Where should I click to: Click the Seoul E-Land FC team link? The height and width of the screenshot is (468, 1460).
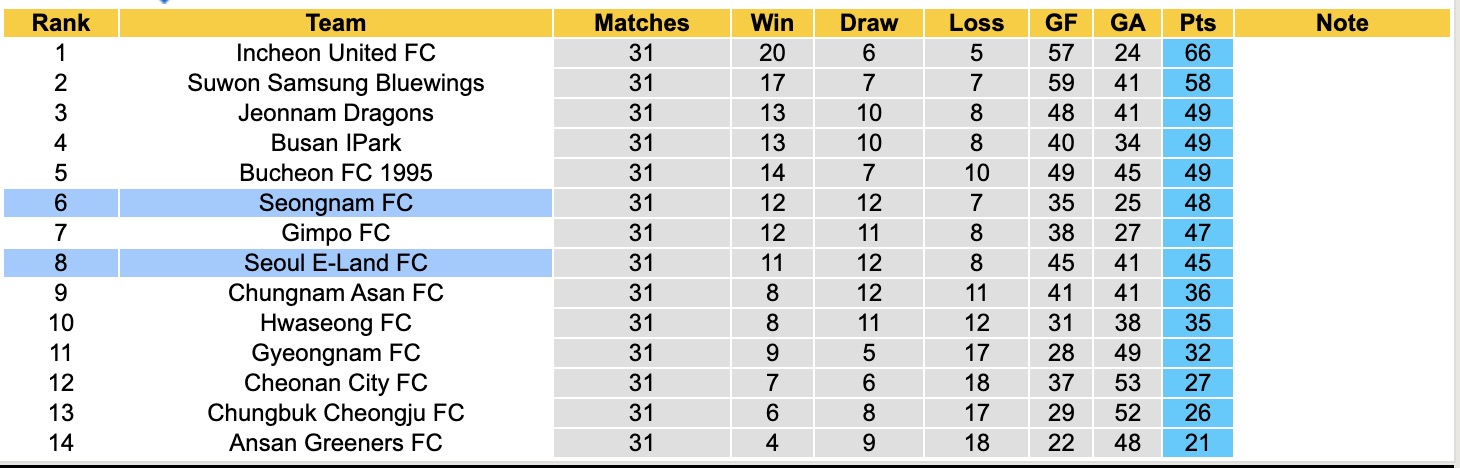point(335,263)
